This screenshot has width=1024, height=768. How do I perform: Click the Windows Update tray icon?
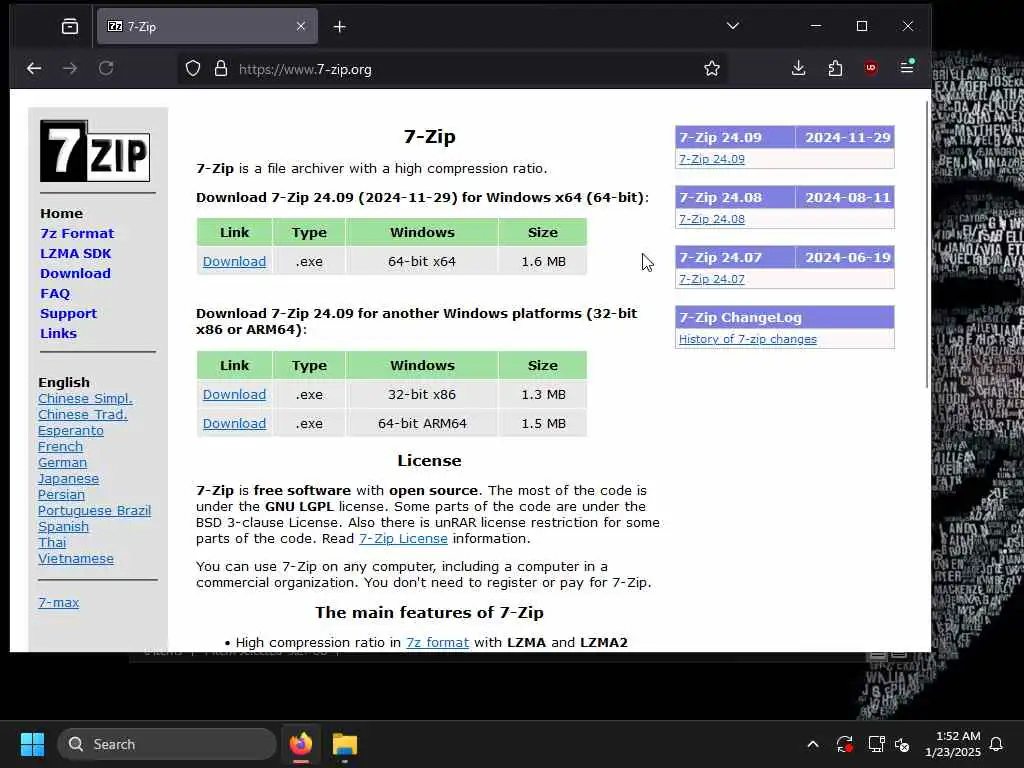click(x=844, y=744)
